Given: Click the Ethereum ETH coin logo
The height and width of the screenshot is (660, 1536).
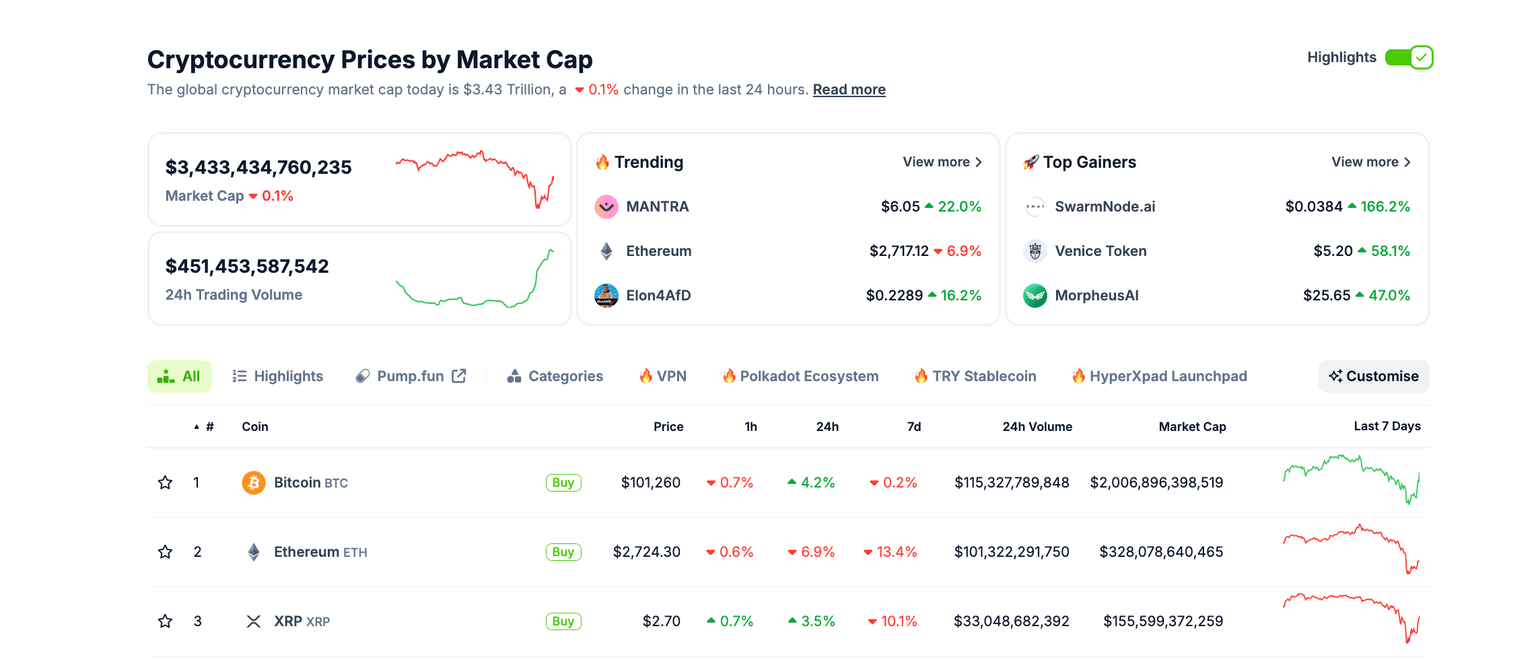Looking at the screenshot, I should (x=254, y=551).
